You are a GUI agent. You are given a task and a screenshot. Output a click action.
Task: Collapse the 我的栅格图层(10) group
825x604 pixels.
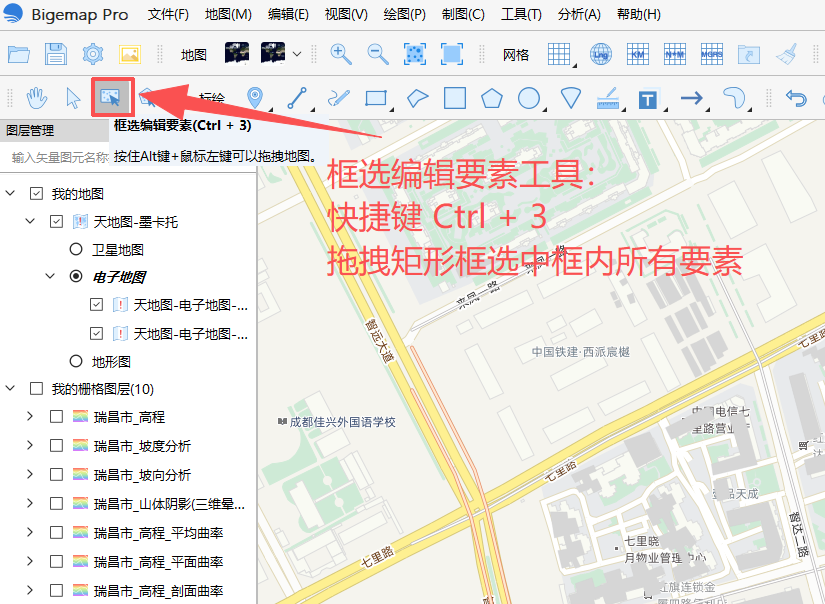pyautogui.click(x=10, y=388)
